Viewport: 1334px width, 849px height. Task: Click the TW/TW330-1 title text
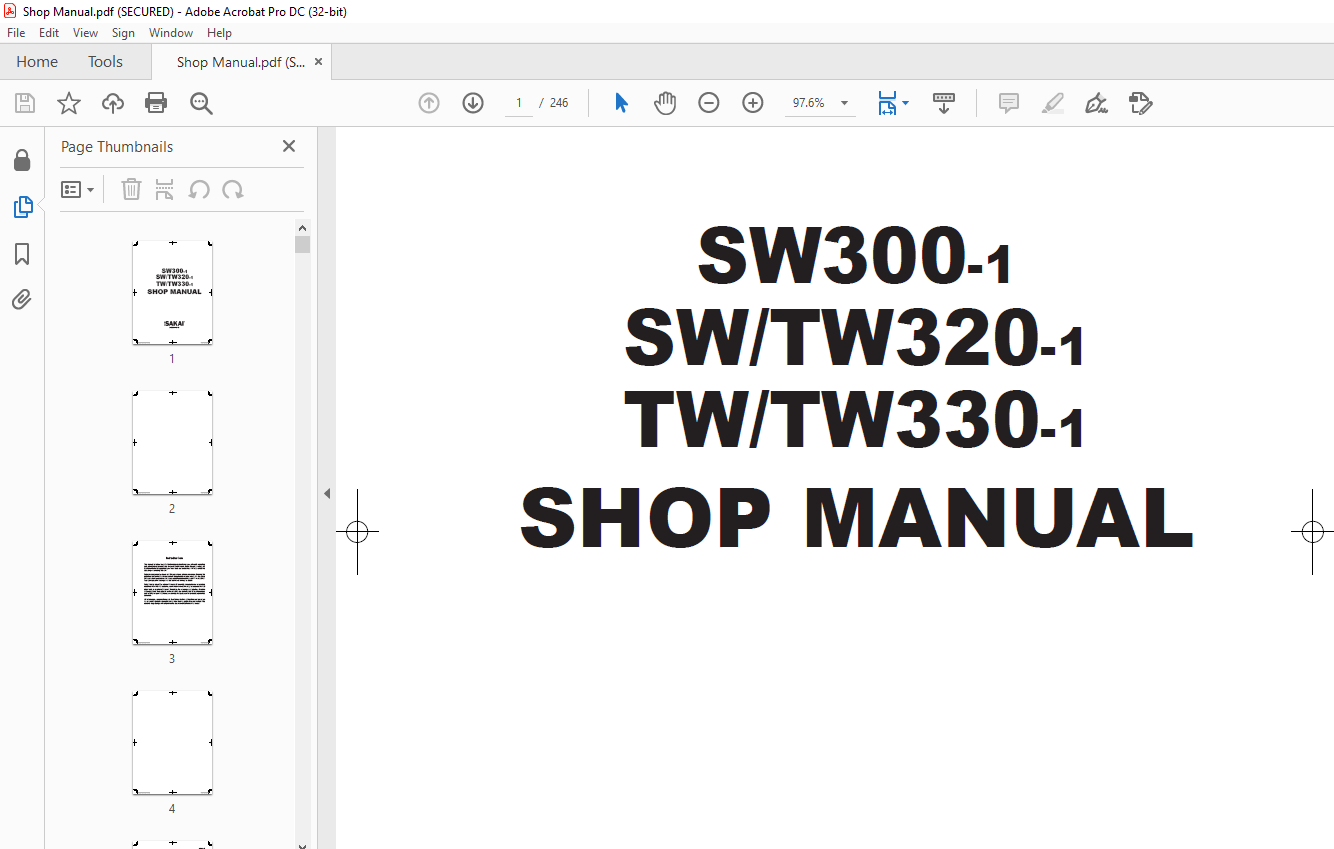coord(855,420)
